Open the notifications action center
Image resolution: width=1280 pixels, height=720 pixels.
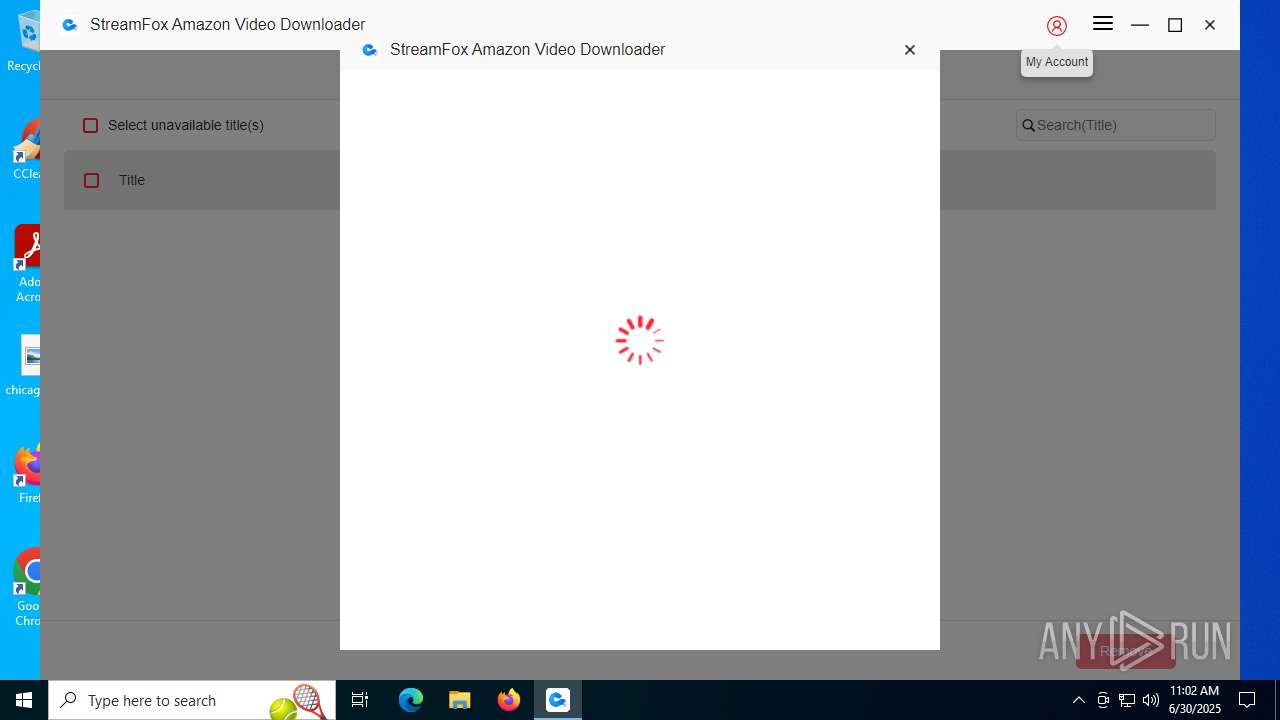[x=1247, y=700]
